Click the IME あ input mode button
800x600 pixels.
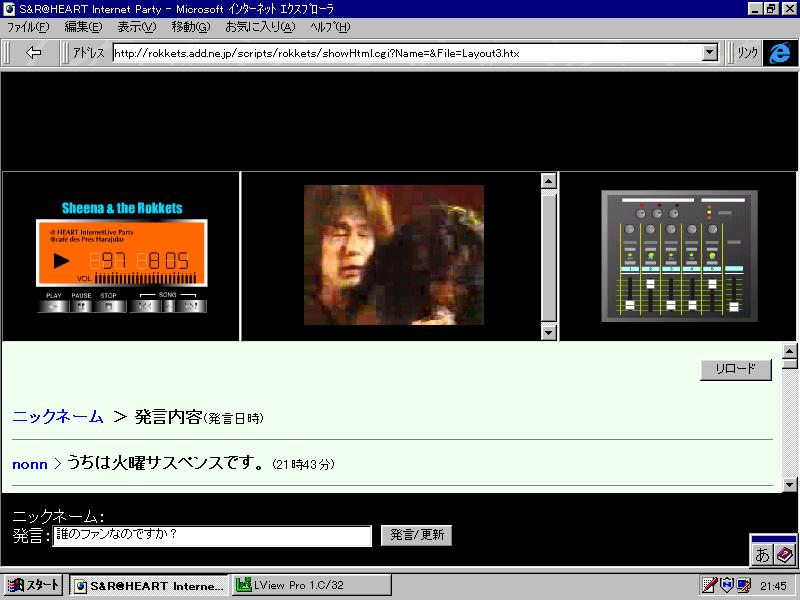coord(762,554)
